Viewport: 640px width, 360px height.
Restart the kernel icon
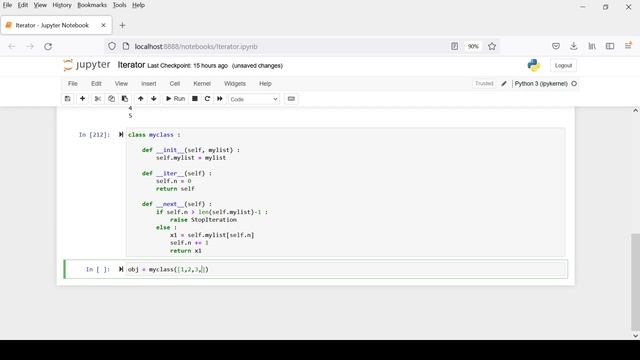(207, 99)
